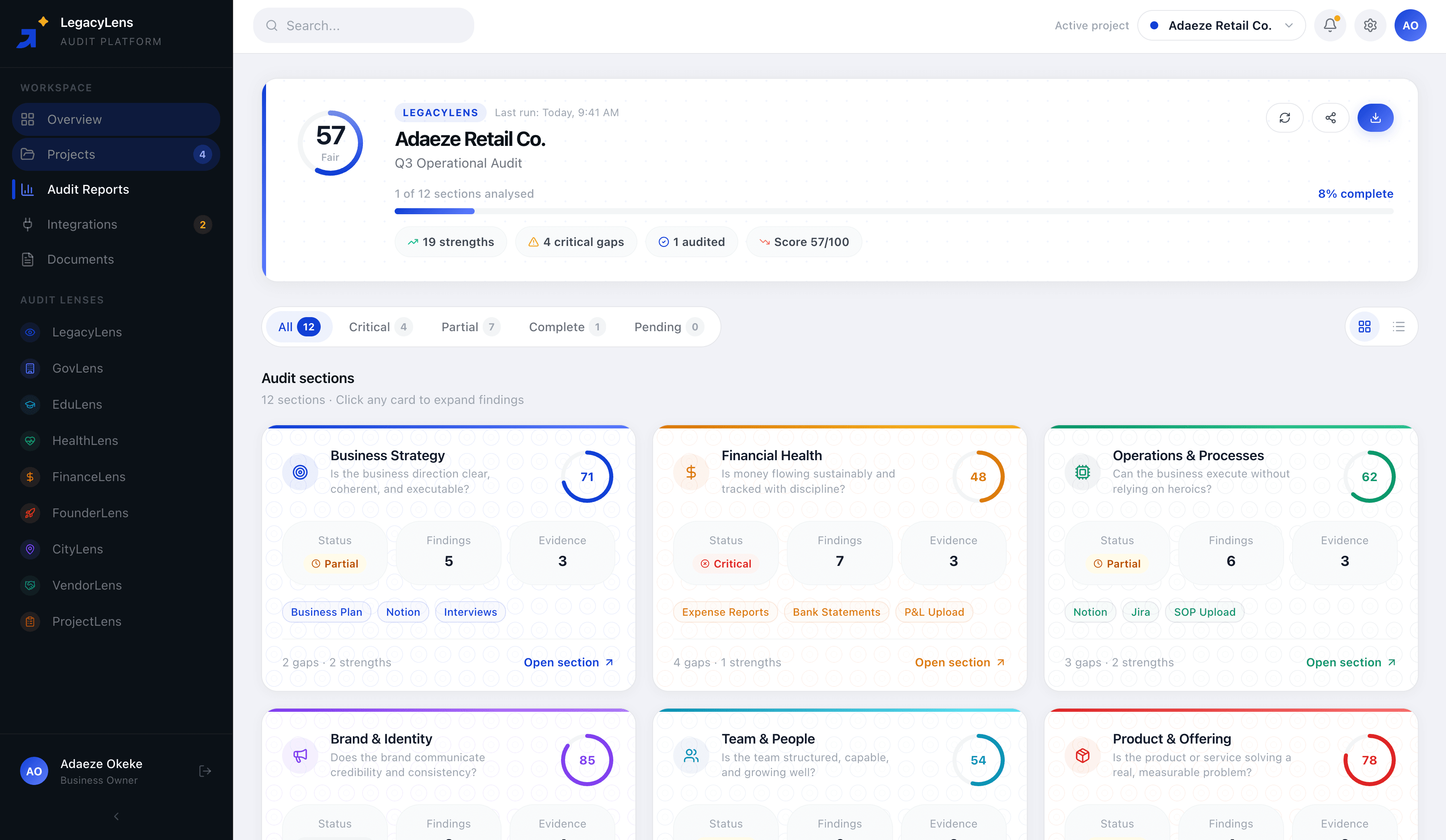The height and width of the screenshot is (840, 1446).
Task: Click the log out icon beside Adaeze Okeke
Action: 205,771
